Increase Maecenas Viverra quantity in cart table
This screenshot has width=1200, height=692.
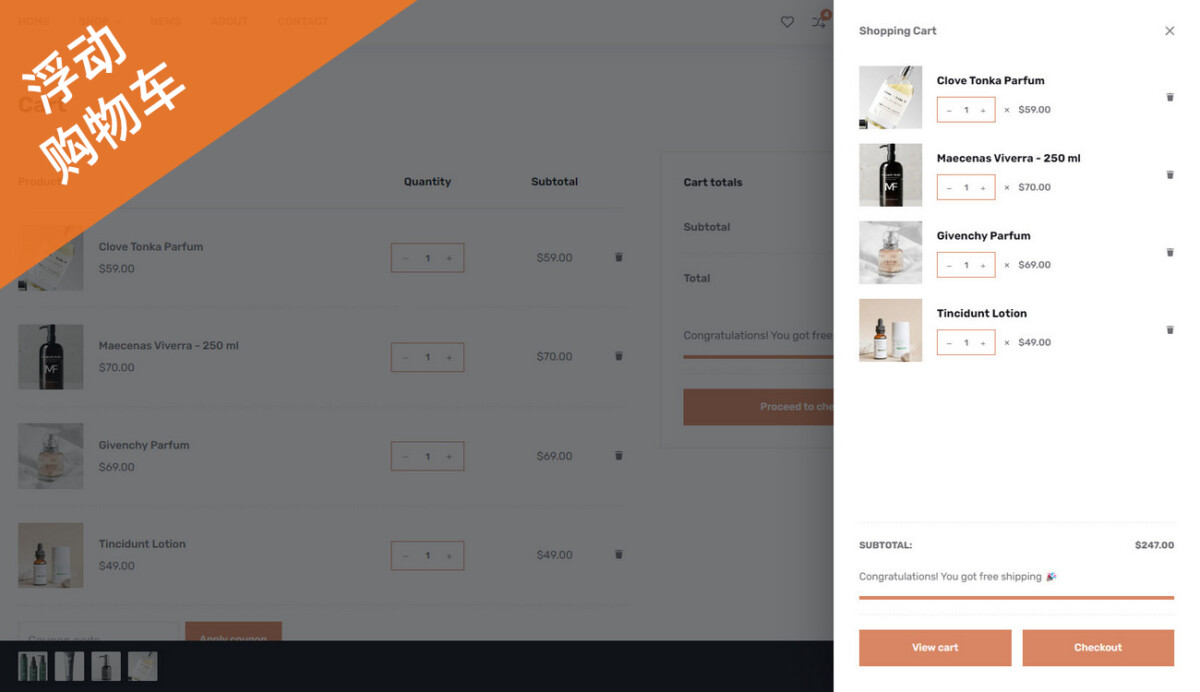[449, 357]
